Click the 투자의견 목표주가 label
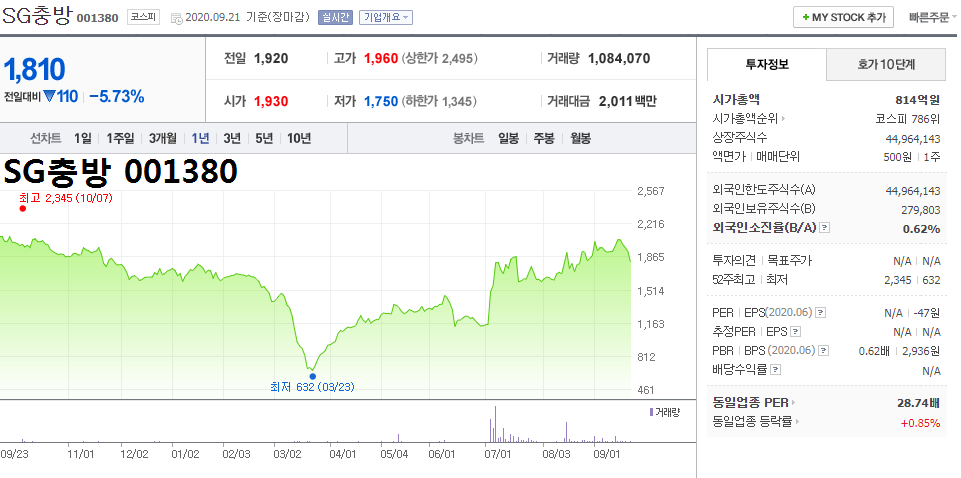 (762, 261)
